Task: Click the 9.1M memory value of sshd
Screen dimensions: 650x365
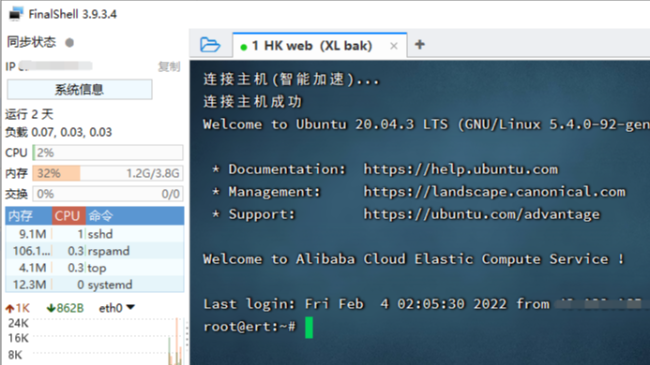Action: (x=32, y=234)
